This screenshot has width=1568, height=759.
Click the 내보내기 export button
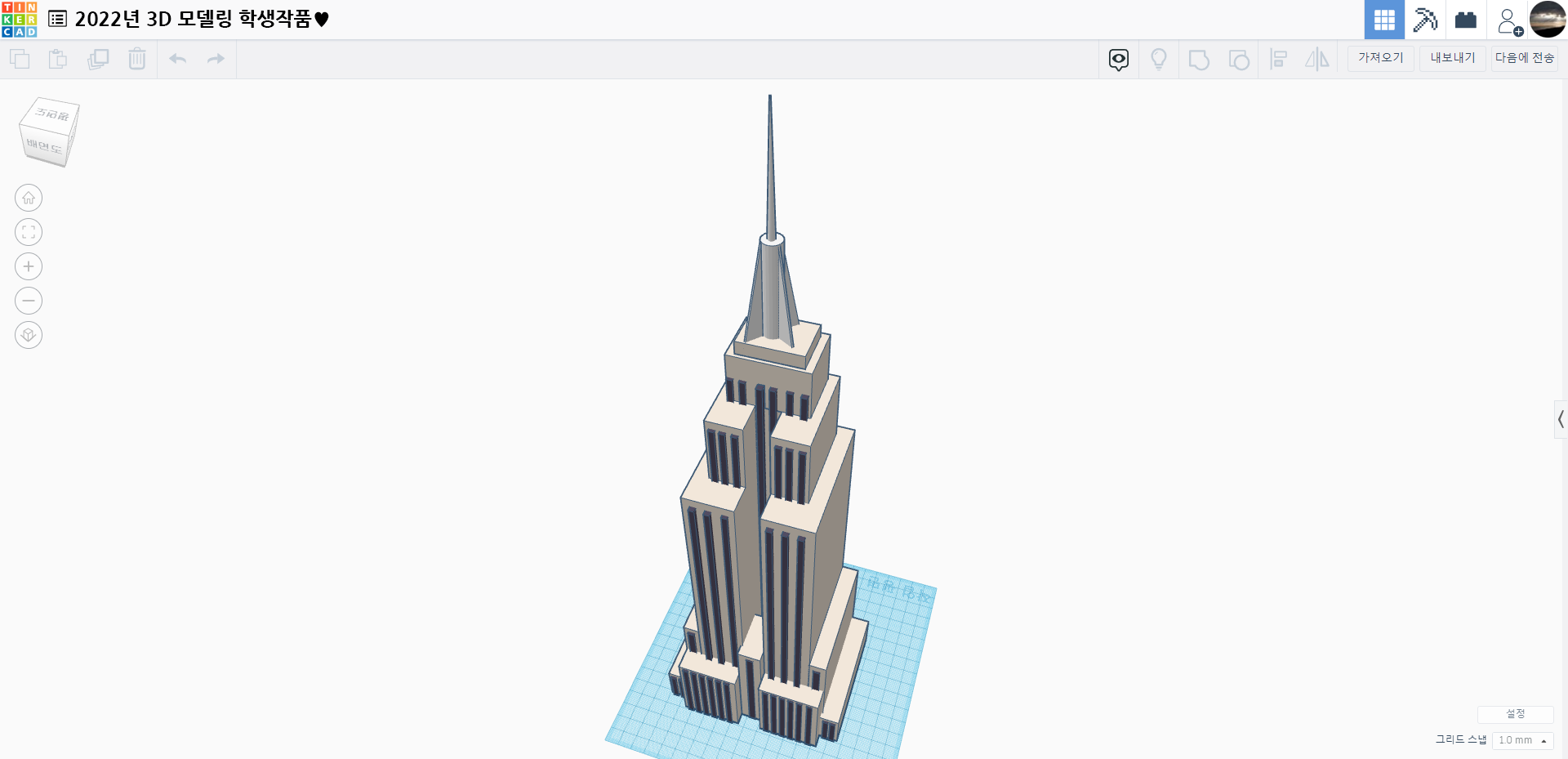pos(1453,58)
